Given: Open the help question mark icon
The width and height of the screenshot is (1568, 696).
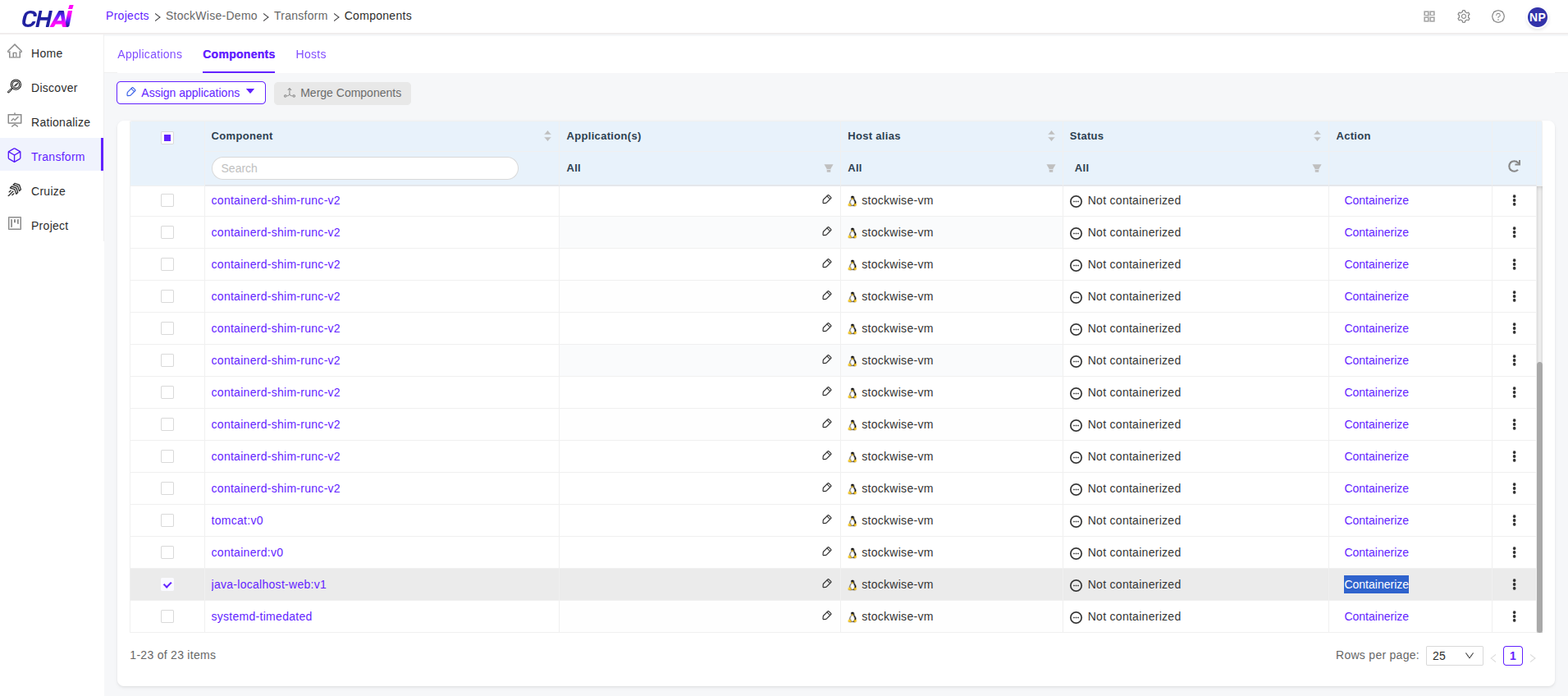Looking at the screenshot, I should point(1498,16).
